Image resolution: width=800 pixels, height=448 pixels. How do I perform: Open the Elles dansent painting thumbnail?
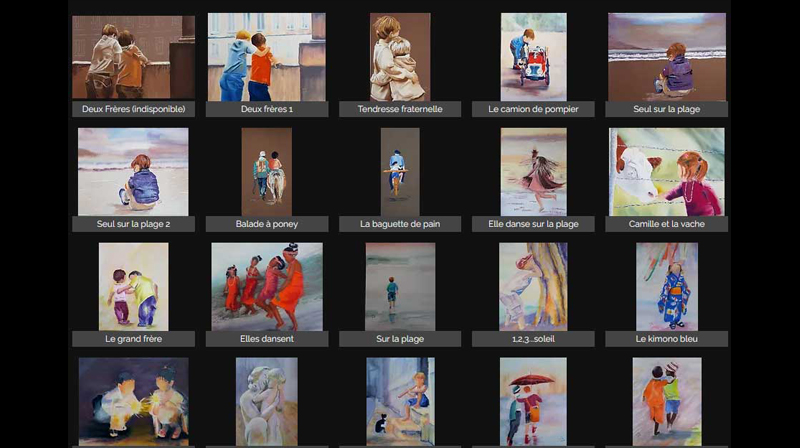(267, 286)
